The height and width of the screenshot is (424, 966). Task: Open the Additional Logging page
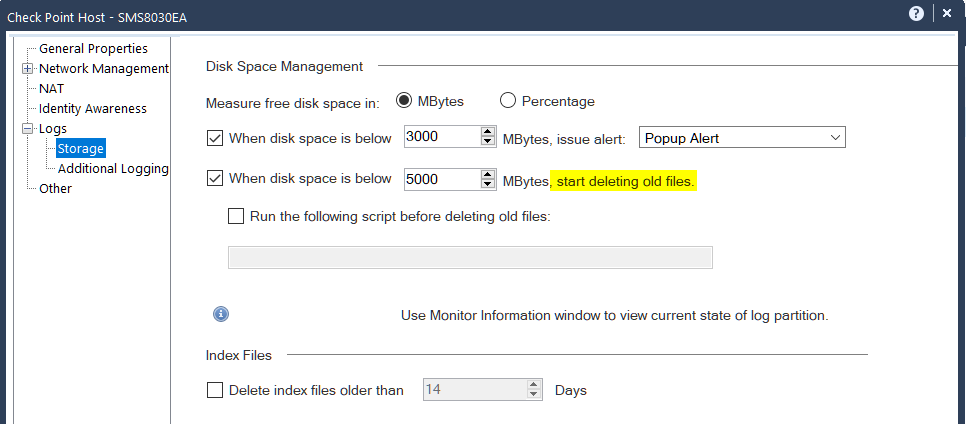[x=113, y=168]
